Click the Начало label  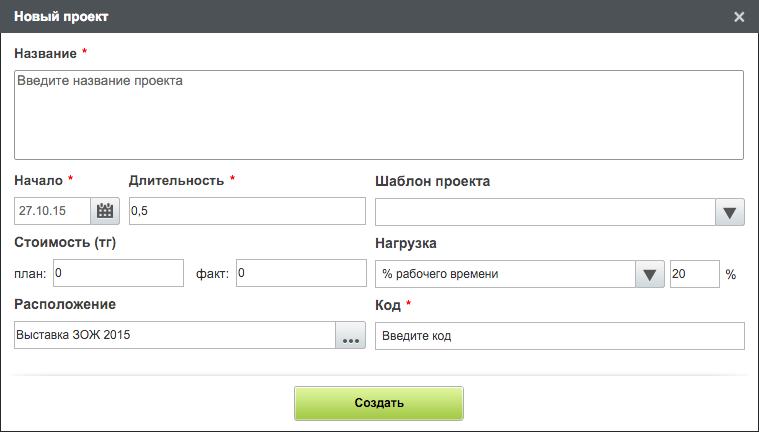pyautogui.click(x=38, y=181)
